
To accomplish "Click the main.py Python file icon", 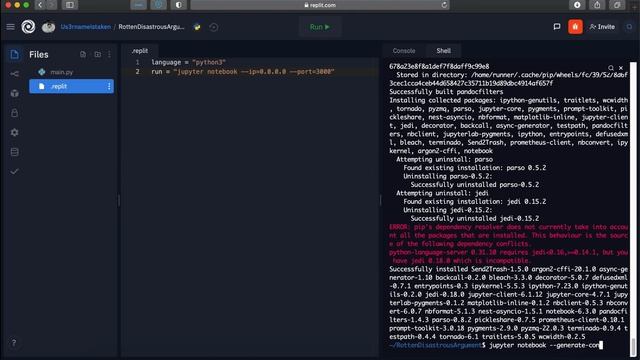I will [42, 72].
